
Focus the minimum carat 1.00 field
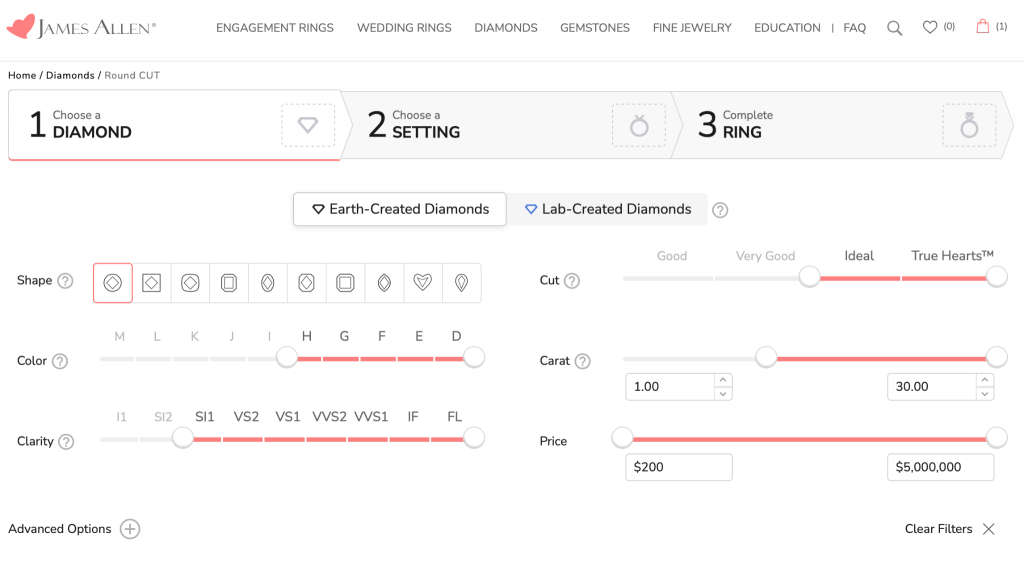[x=670, y=386]
